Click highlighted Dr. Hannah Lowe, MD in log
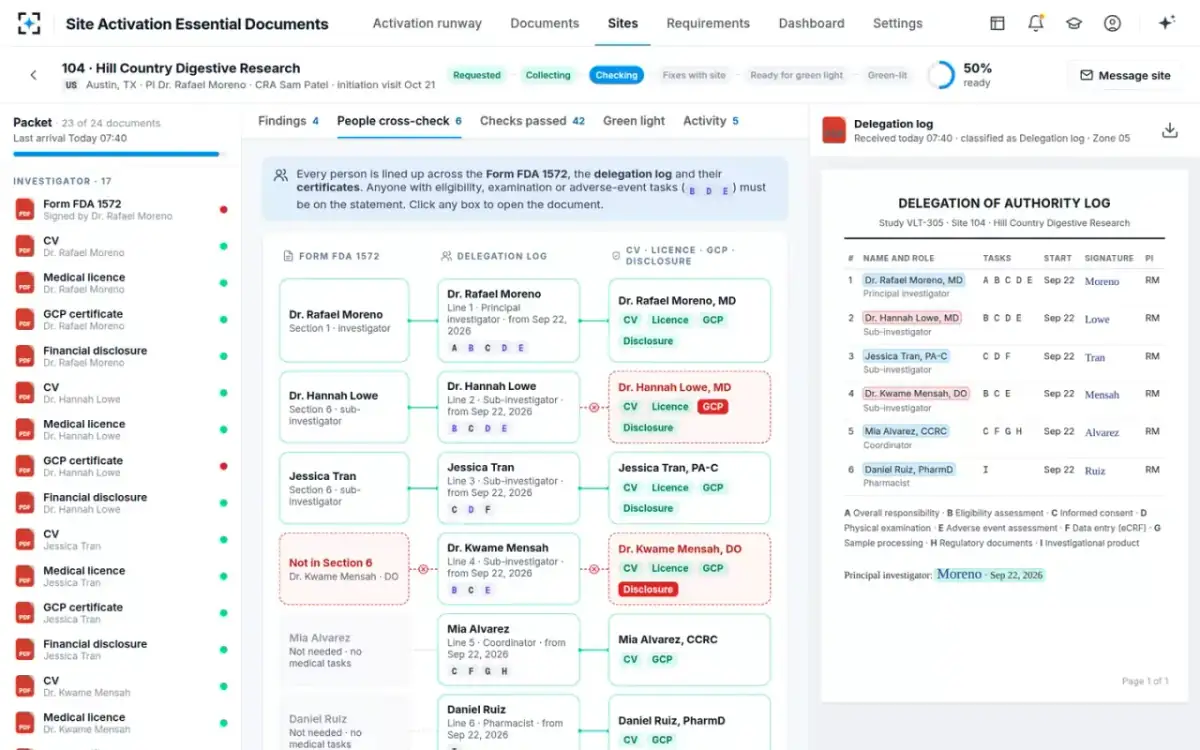 click(911, 318)
